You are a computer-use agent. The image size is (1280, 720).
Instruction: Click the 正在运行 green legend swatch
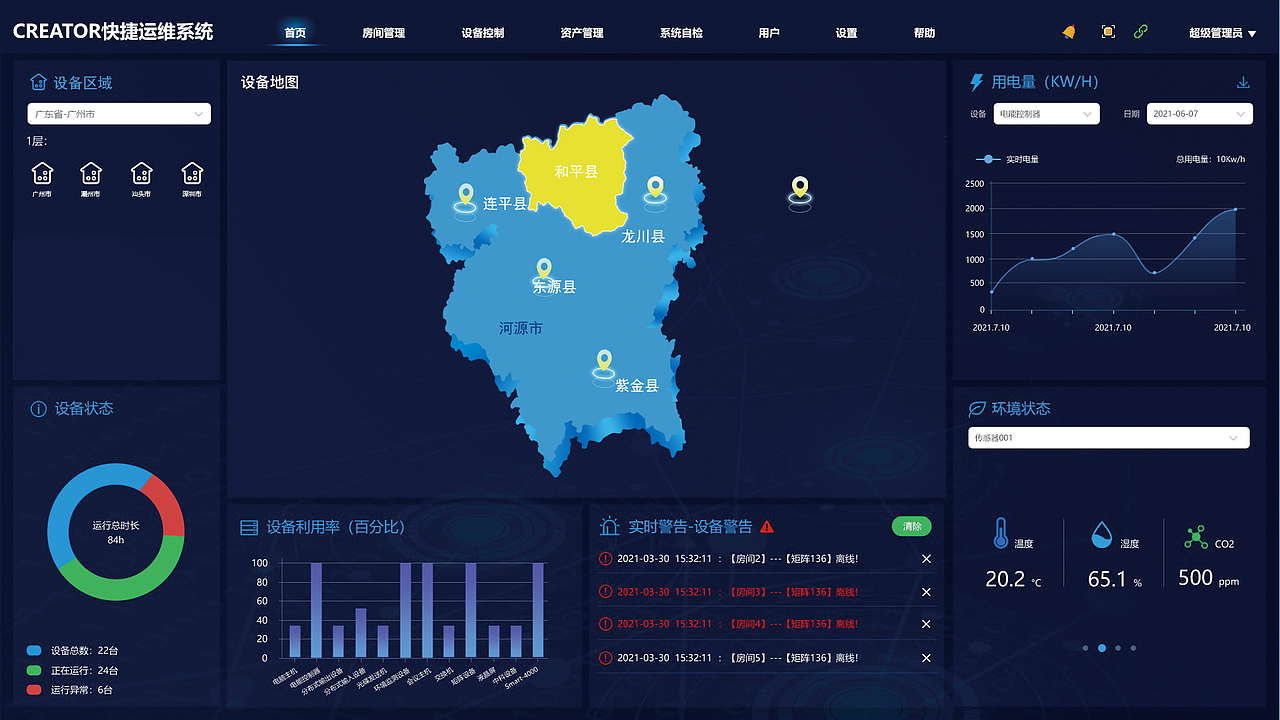coord(34,671)
